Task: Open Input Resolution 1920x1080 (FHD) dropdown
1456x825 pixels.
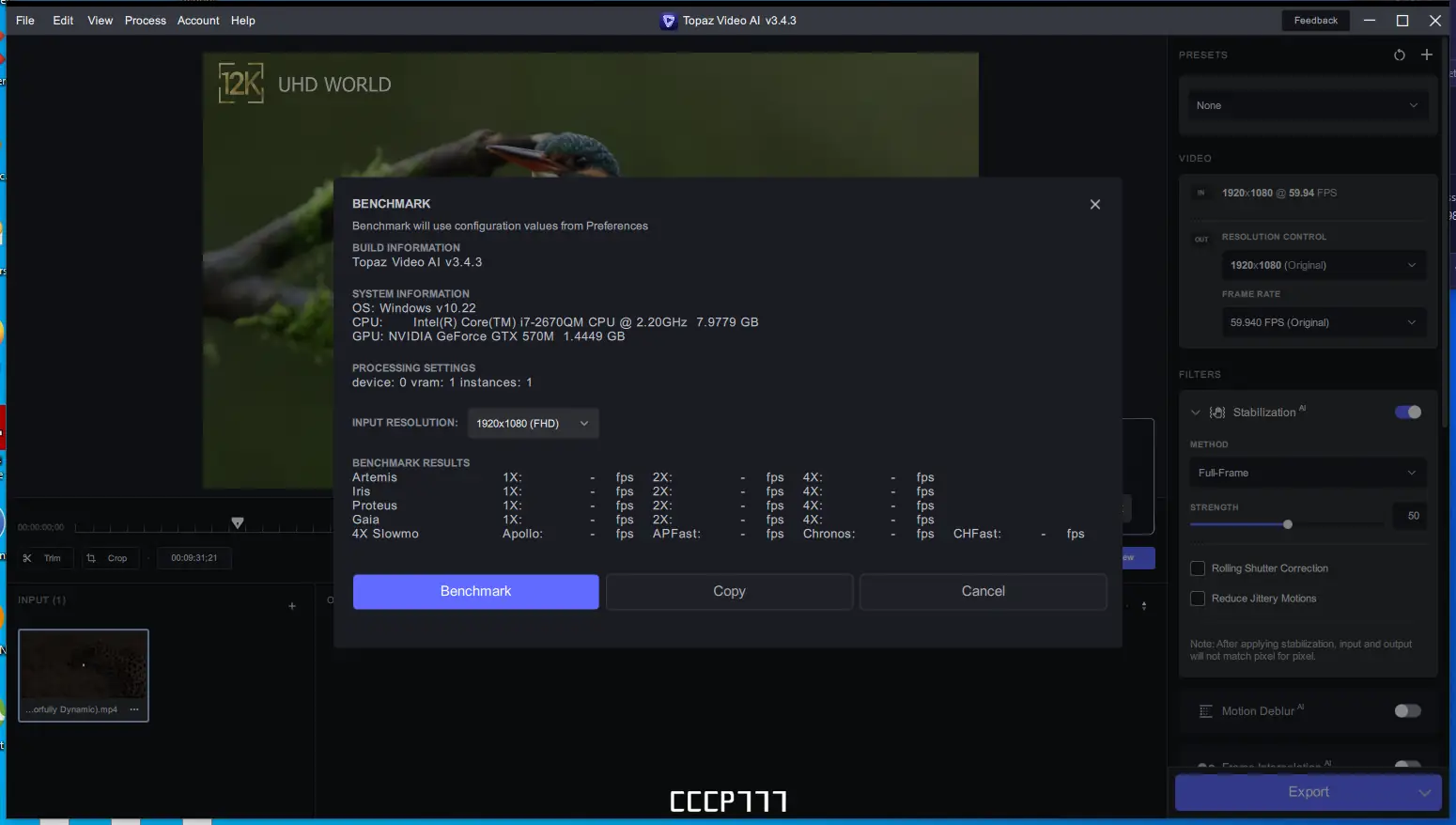Action: 533,424
